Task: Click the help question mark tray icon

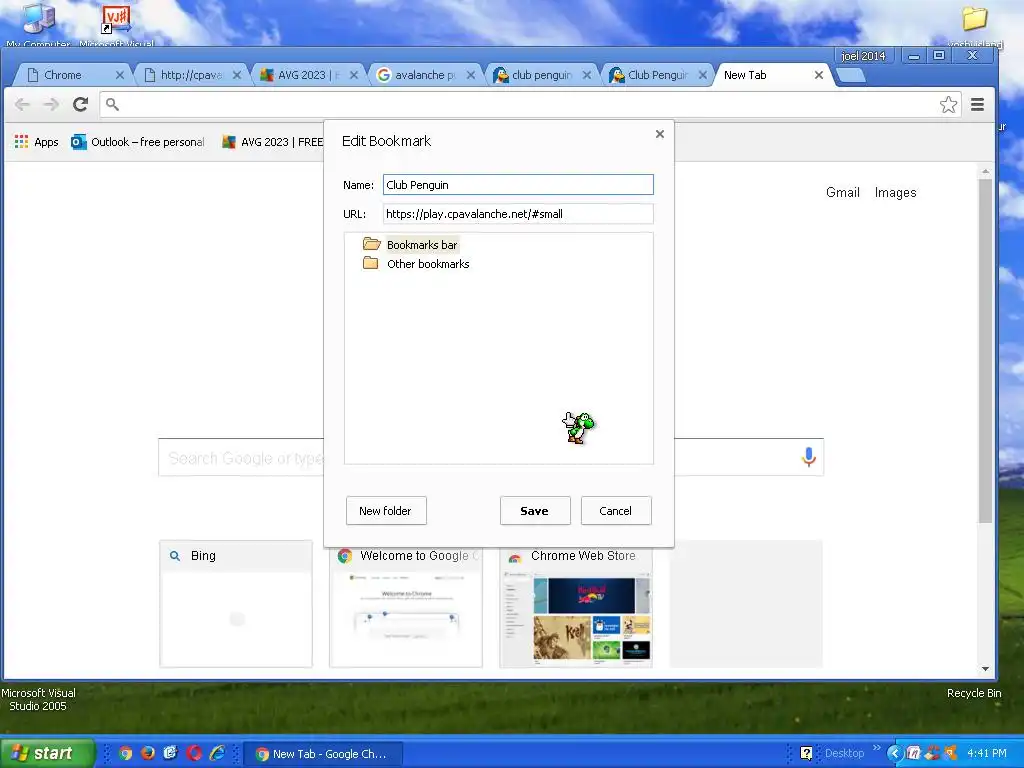Action: click(807, 753)
